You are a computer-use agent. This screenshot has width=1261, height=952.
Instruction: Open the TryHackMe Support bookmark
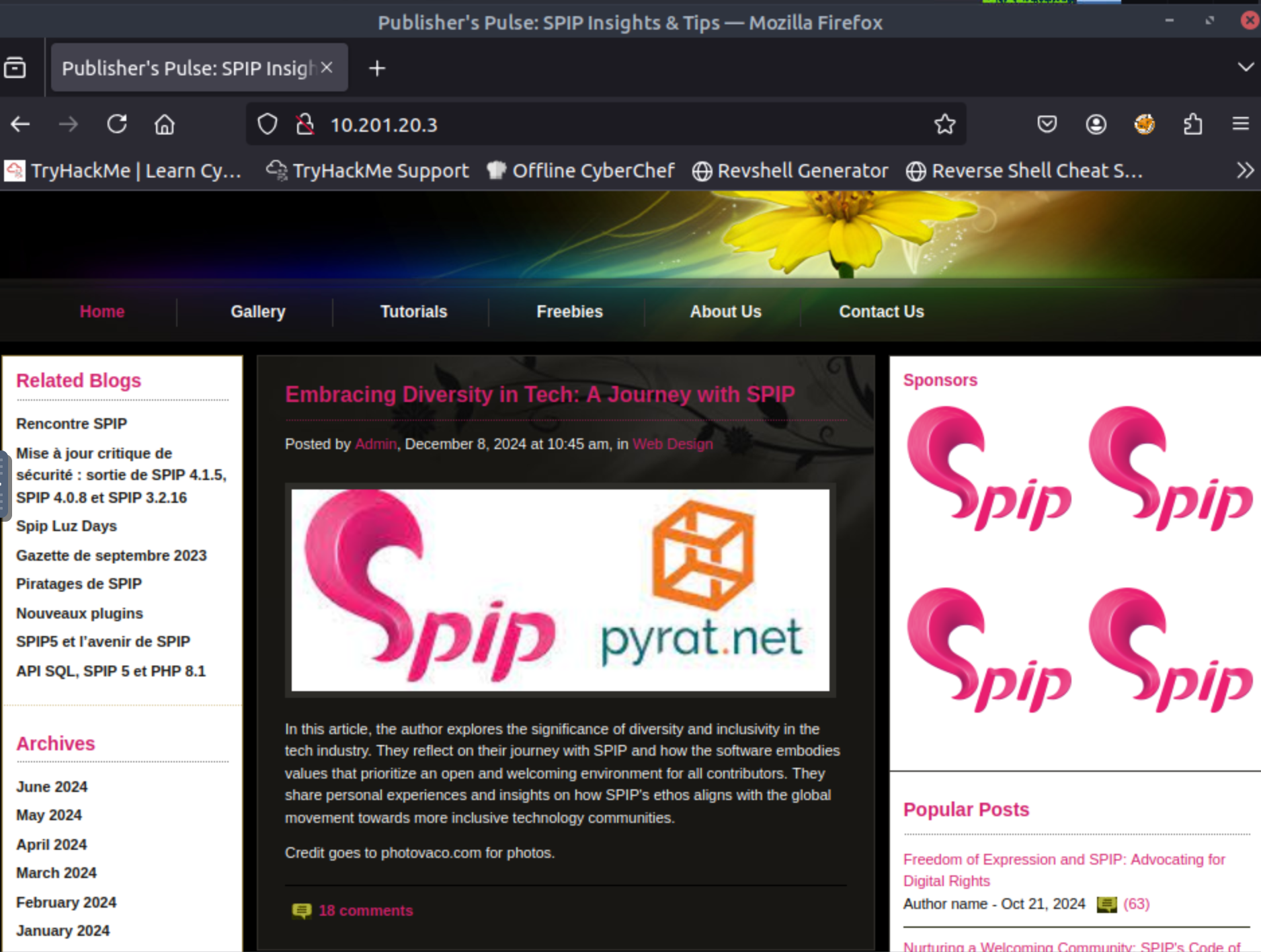pos(367,171)
